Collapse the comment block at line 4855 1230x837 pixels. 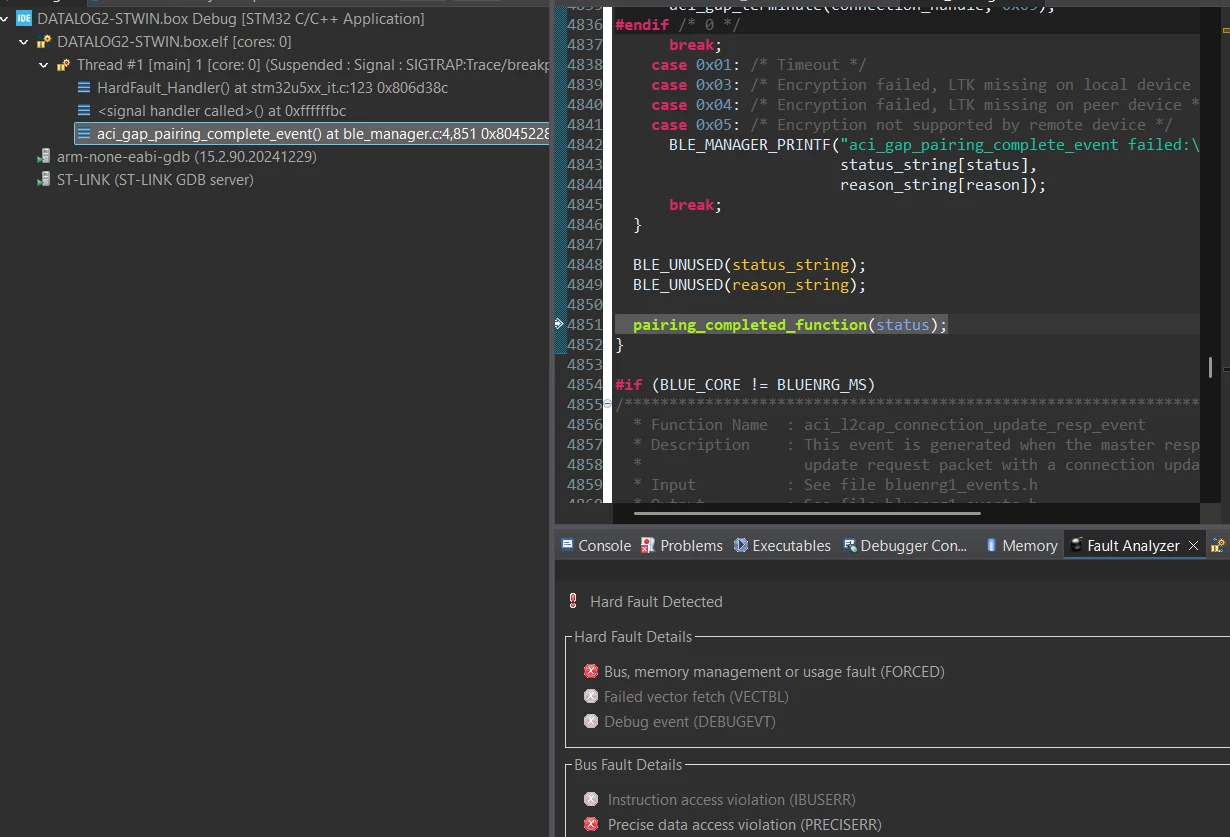pyautogui.click(x=609, y=404)
